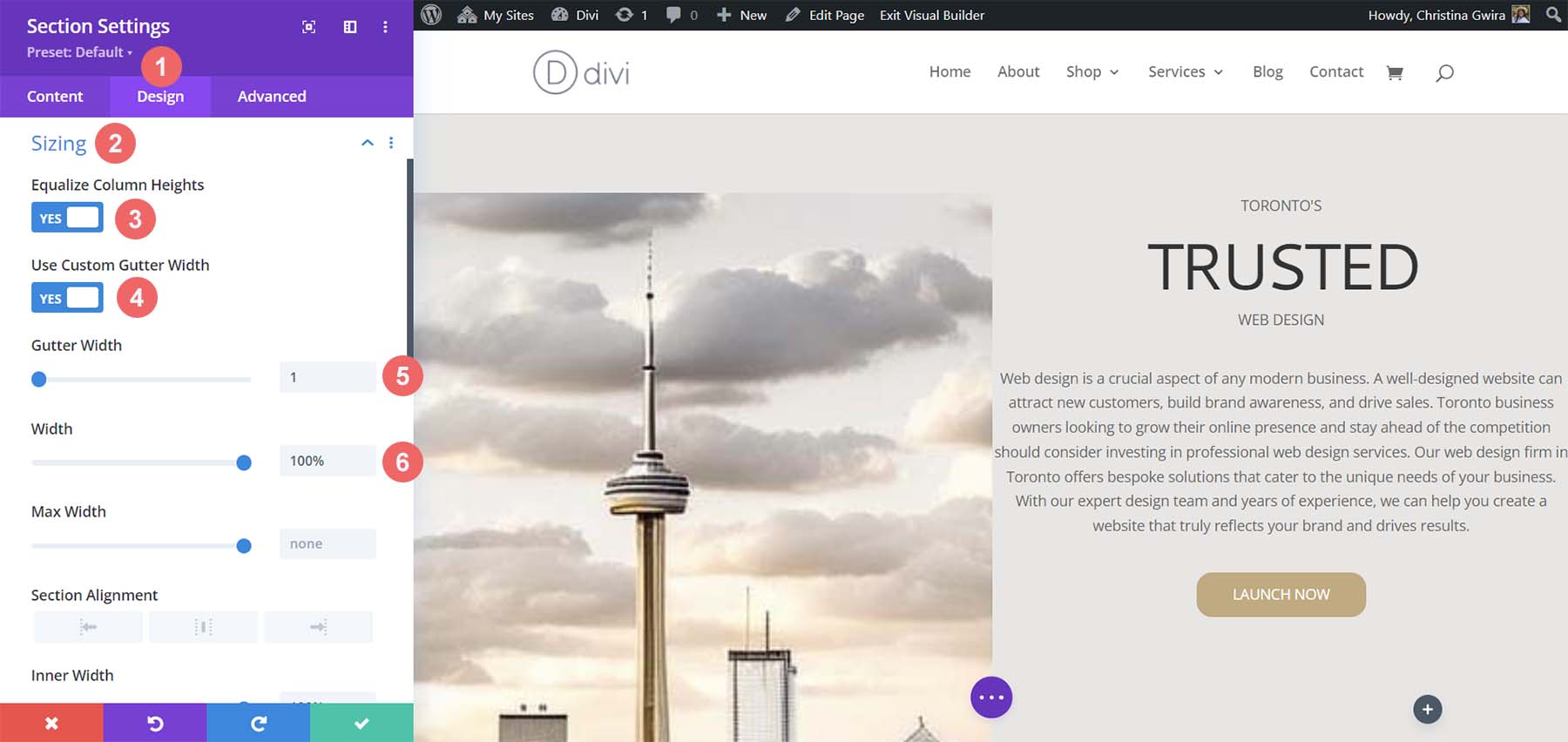This screenshot has height=742, width=1568.
Task: Click the Gutter Width slider handle
Action: (x=39, y=380)
